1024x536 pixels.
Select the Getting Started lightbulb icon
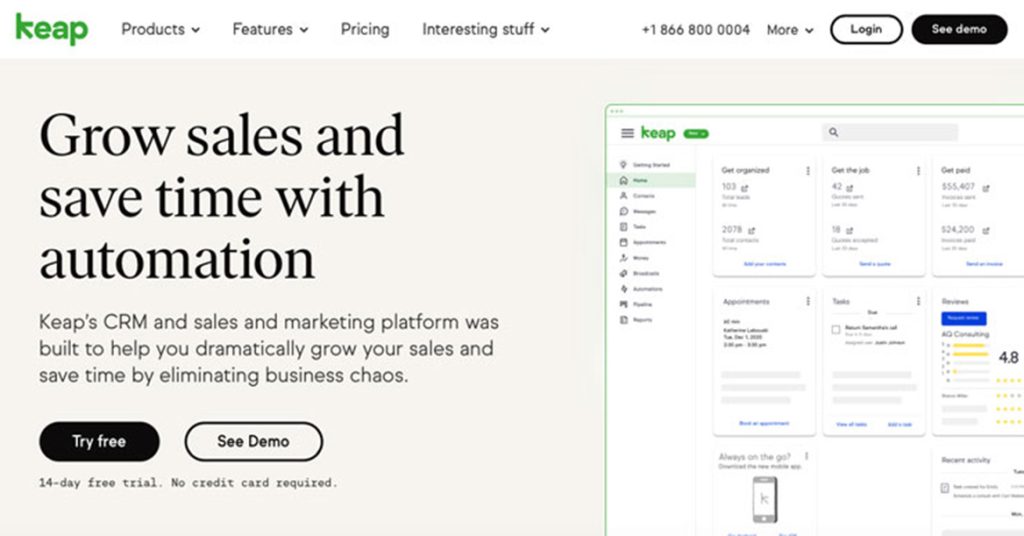[x=623, y=165]
